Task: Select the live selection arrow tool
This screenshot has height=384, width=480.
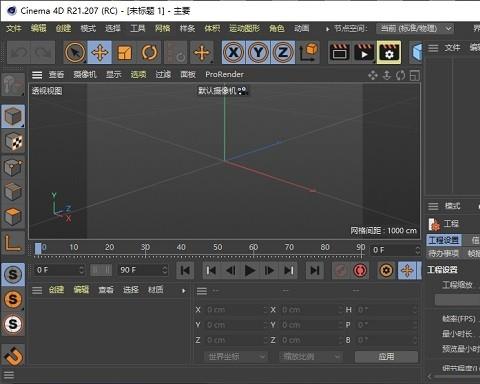Action: coord(75,52)
